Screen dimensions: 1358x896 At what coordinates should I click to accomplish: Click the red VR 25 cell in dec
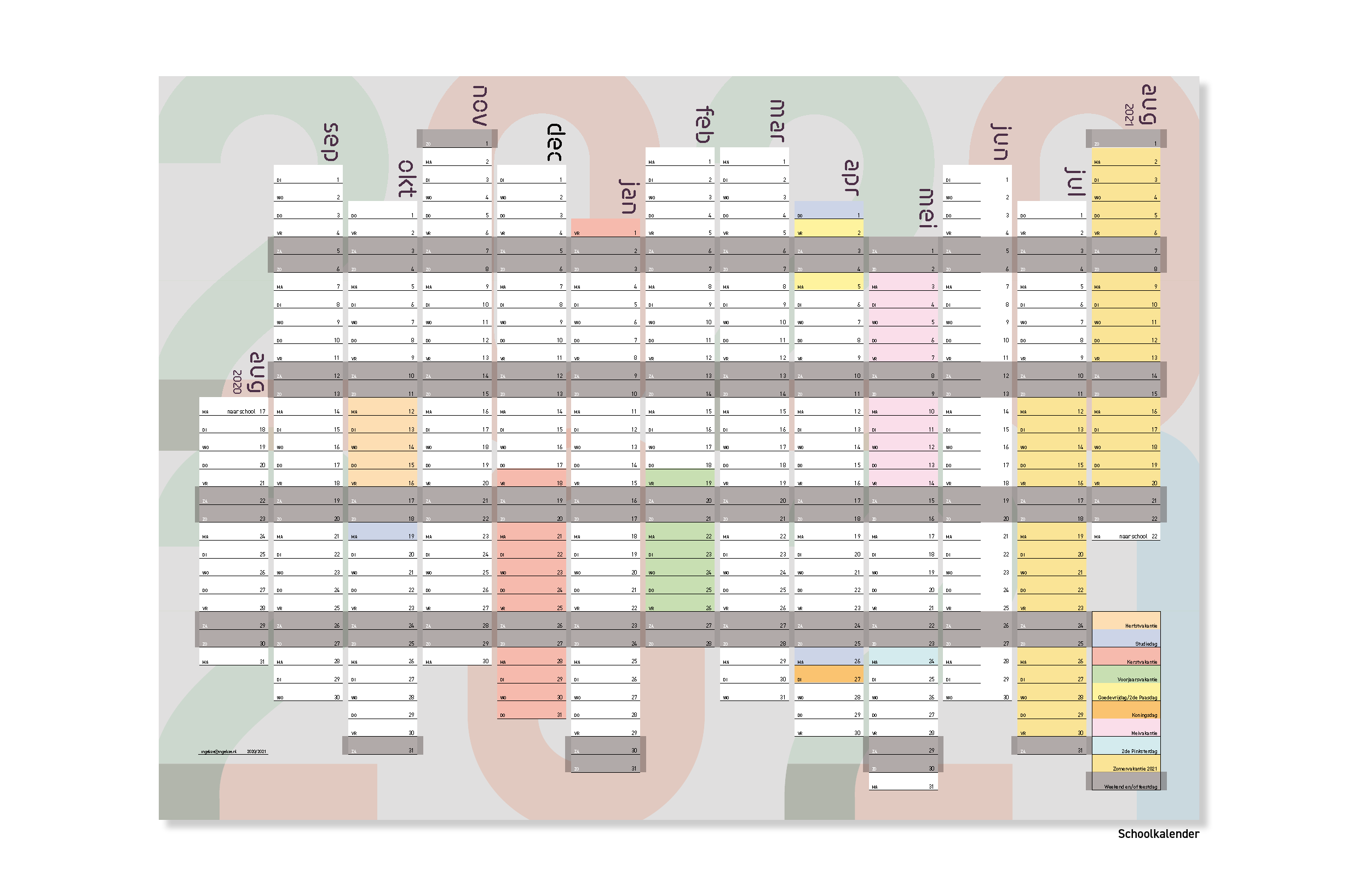[531, 603]
